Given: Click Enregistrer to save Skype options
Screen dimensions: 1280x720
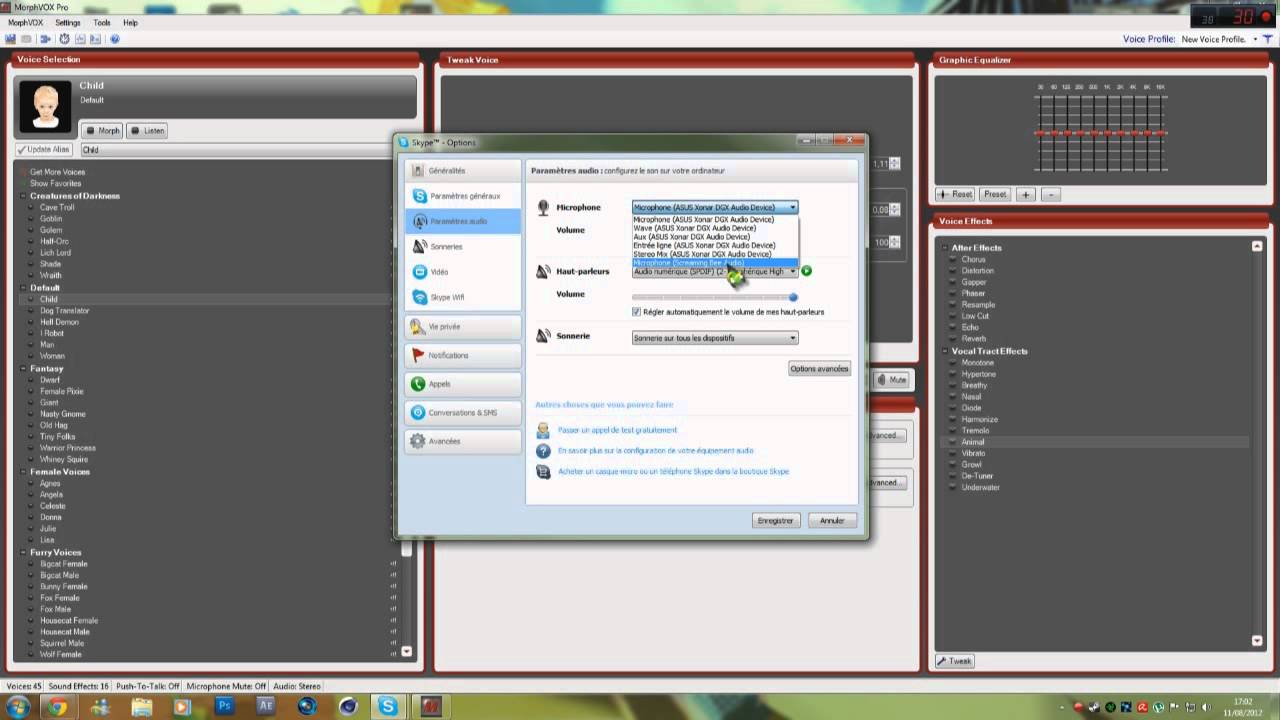Looking at the screenshot, I should tap(776, 520).
